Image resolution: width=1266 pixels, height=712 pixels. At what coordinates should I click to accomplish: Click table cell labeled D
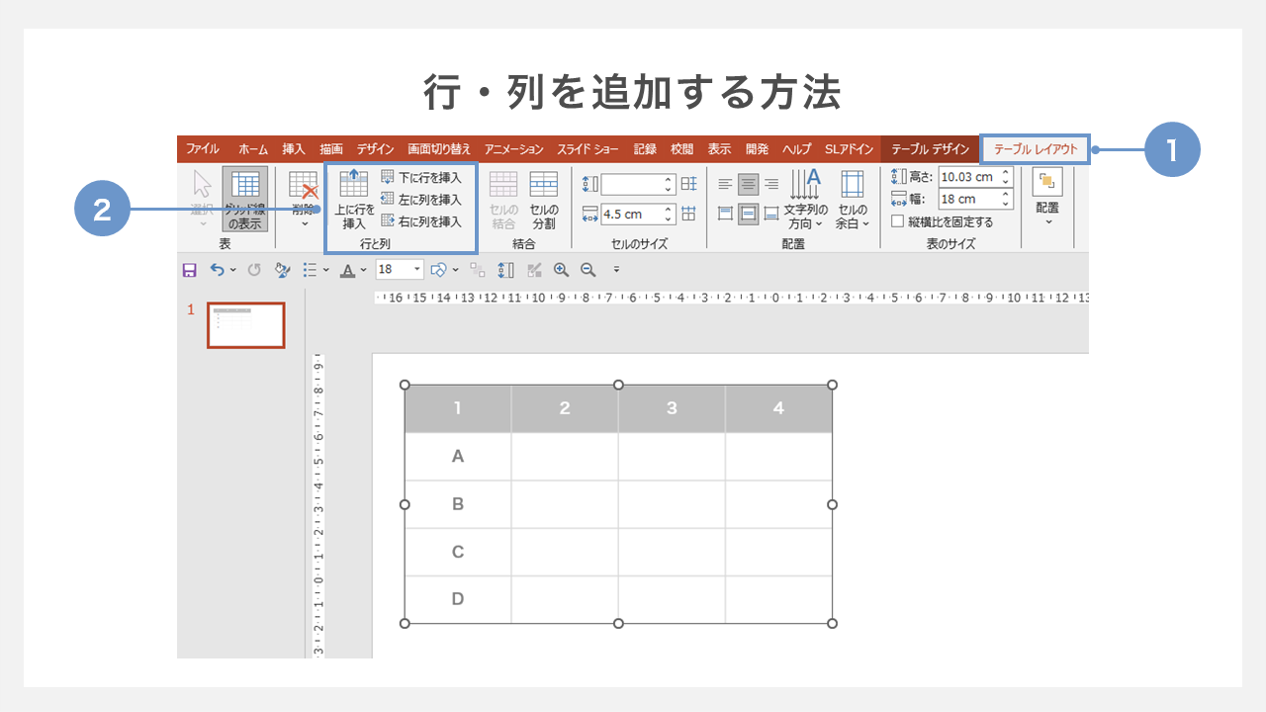tap(458, 599)
